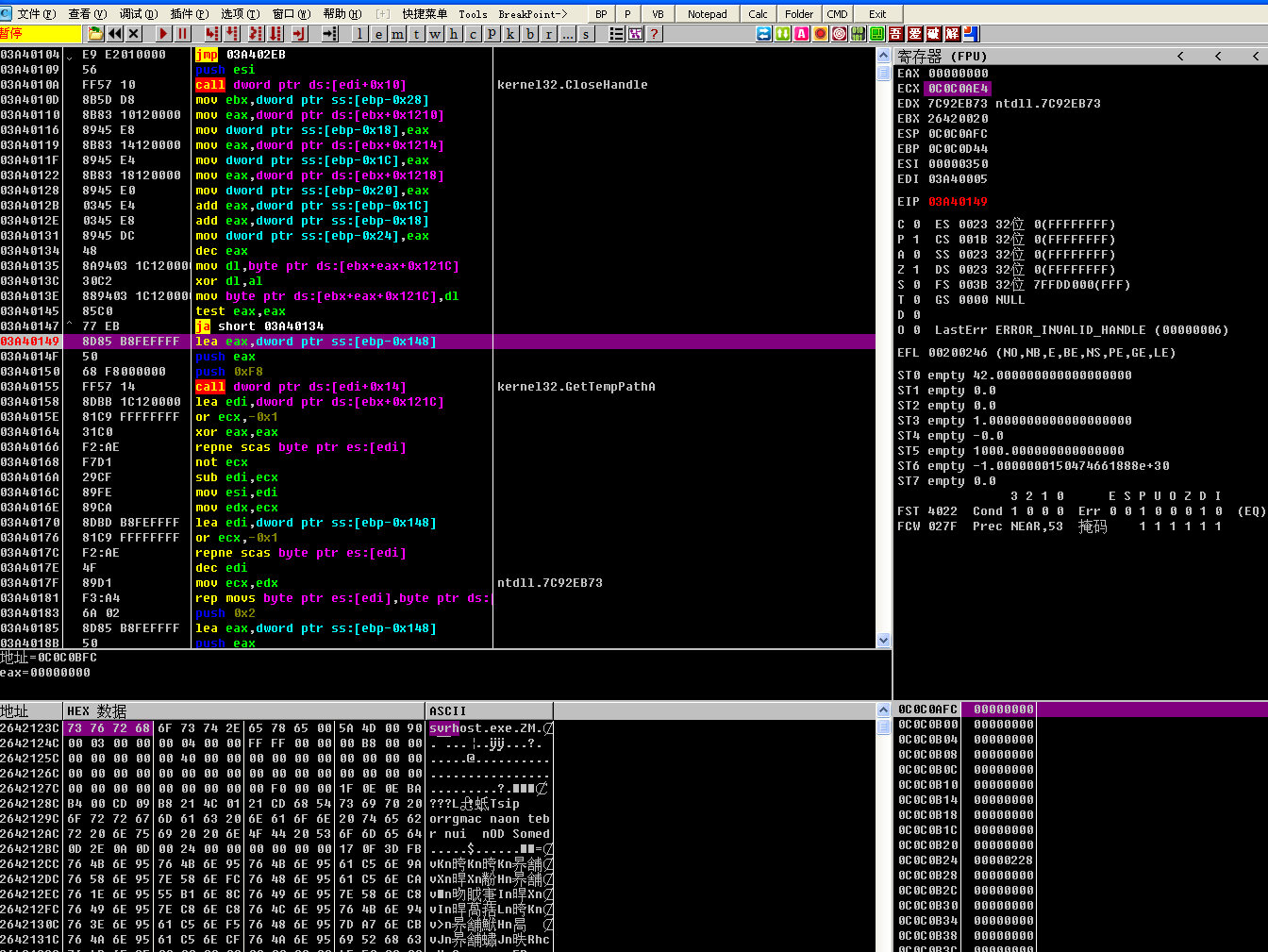The height and width of the screenshot is (952, 1268).
Task: Click the red '吾' toolbar icon
Action: click(896, 34)
